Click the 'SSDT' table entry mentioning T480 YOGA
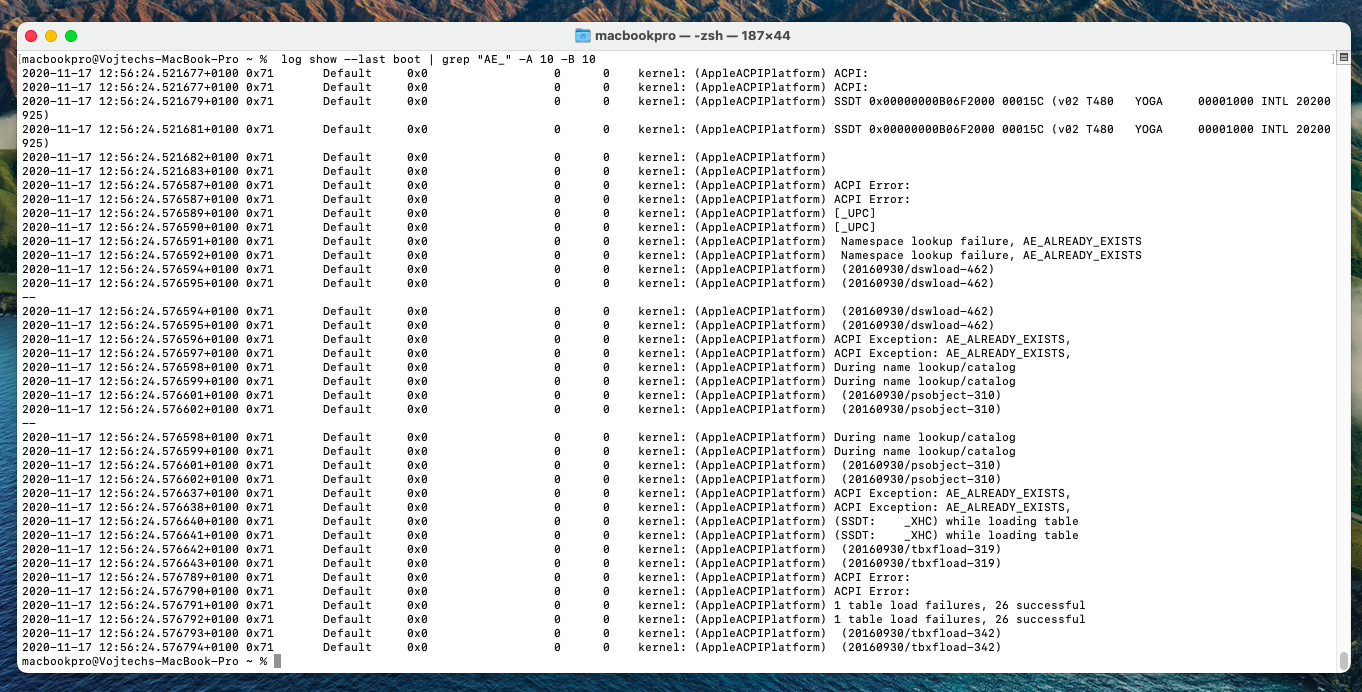Viewport: 1362px width, 692px height. click(1000, 101)
